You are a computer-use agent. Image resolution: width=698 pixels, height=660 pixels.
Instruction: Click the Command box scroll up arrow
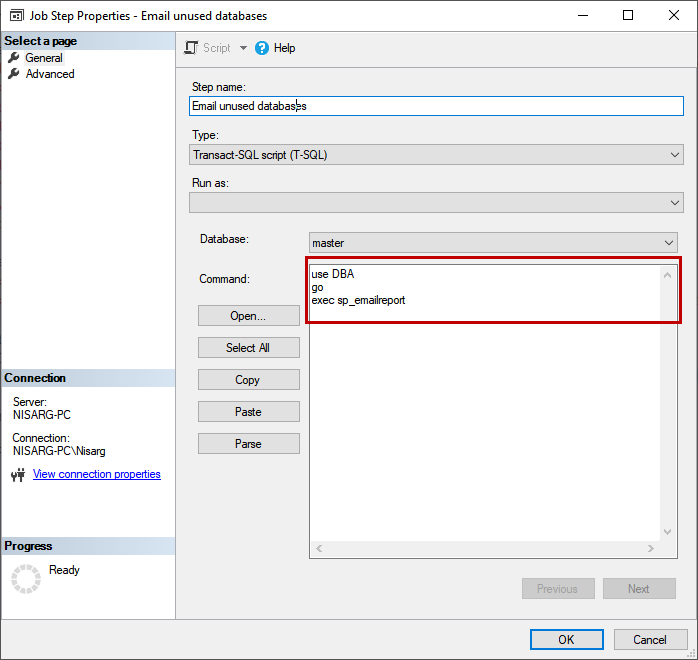tap(667, 275)
